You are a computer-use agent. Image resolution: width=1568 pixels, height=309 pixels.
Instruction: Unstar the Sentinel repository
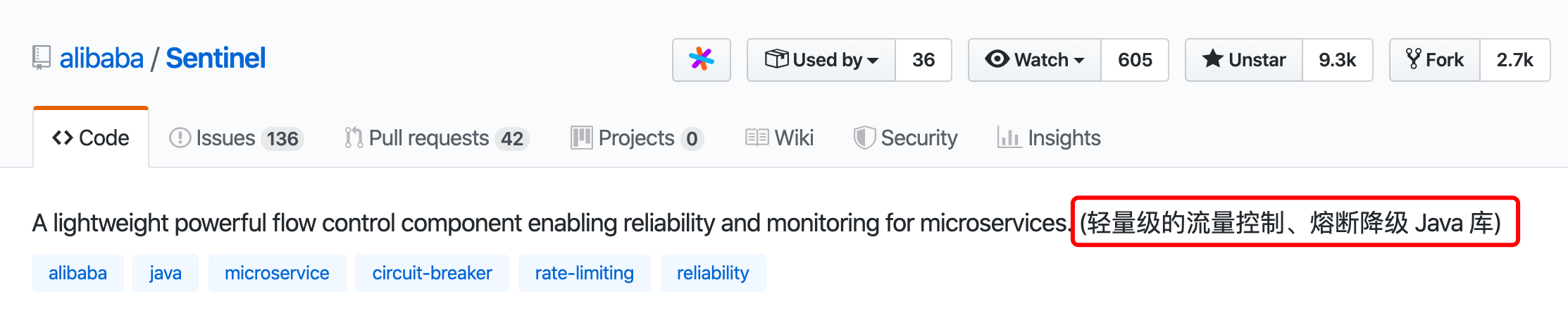(1244, 60)
